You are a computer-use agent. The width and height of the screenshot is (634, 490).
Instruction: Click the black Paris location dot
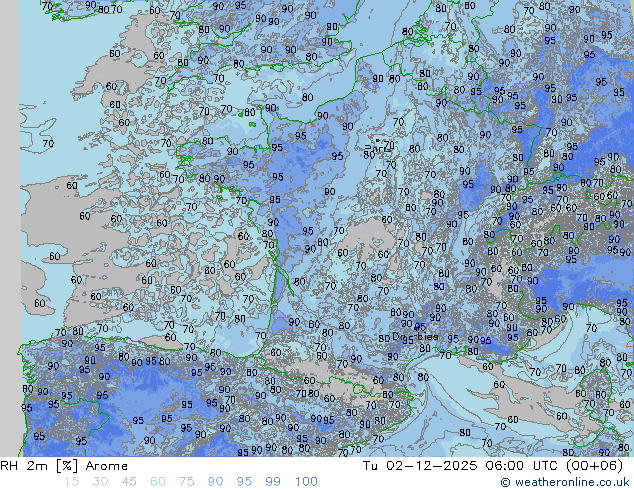(x=378, y=140)
